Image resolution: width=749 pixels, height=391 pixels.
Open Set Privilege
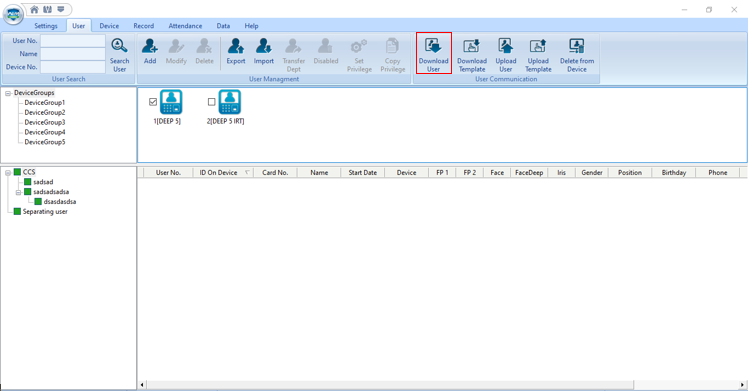pos(359,46)
